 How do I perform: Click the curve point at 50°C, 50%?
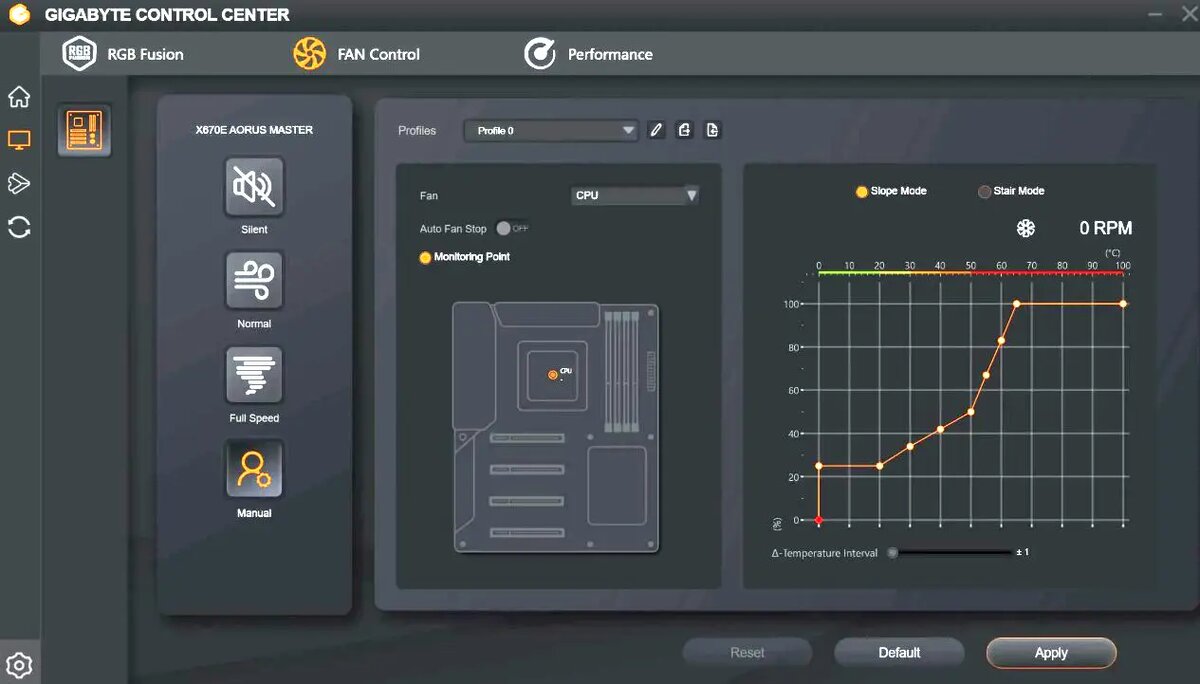[971, 412]
